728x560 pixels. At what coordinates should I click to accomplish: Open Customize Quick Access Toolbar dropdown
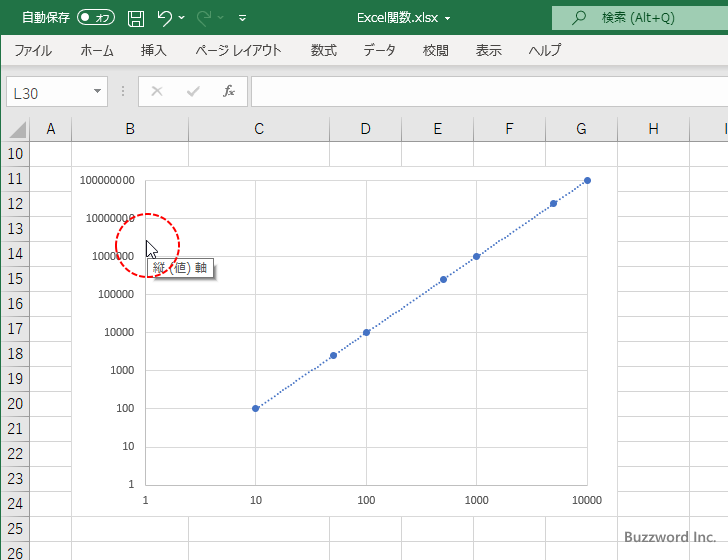(242, 18)
